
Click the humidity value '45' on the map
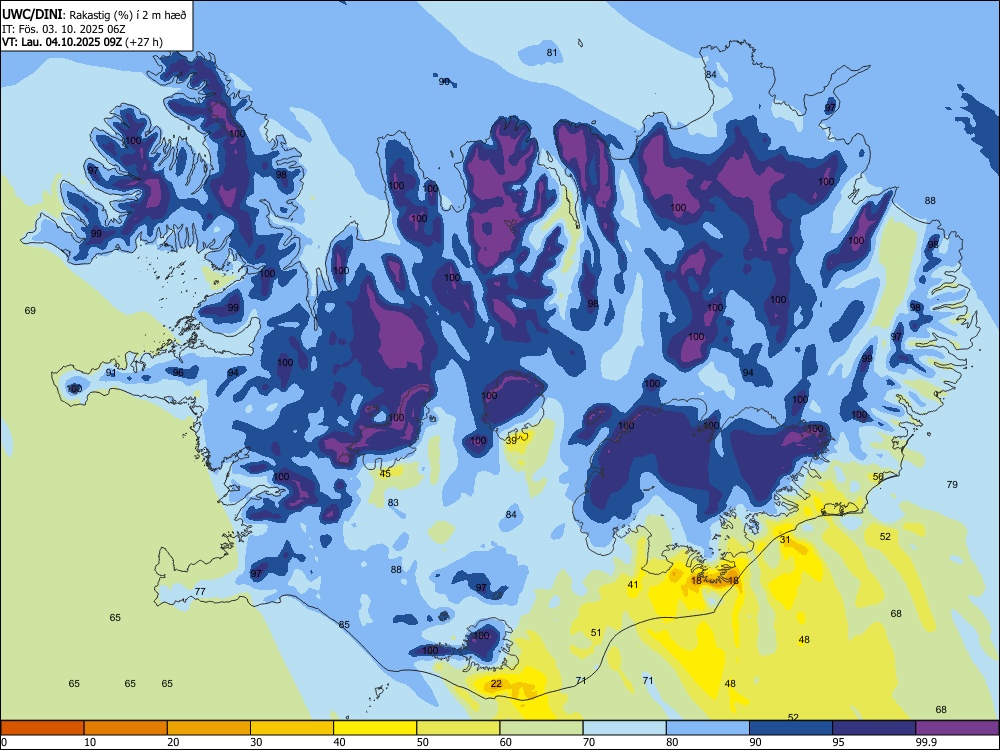385,473
